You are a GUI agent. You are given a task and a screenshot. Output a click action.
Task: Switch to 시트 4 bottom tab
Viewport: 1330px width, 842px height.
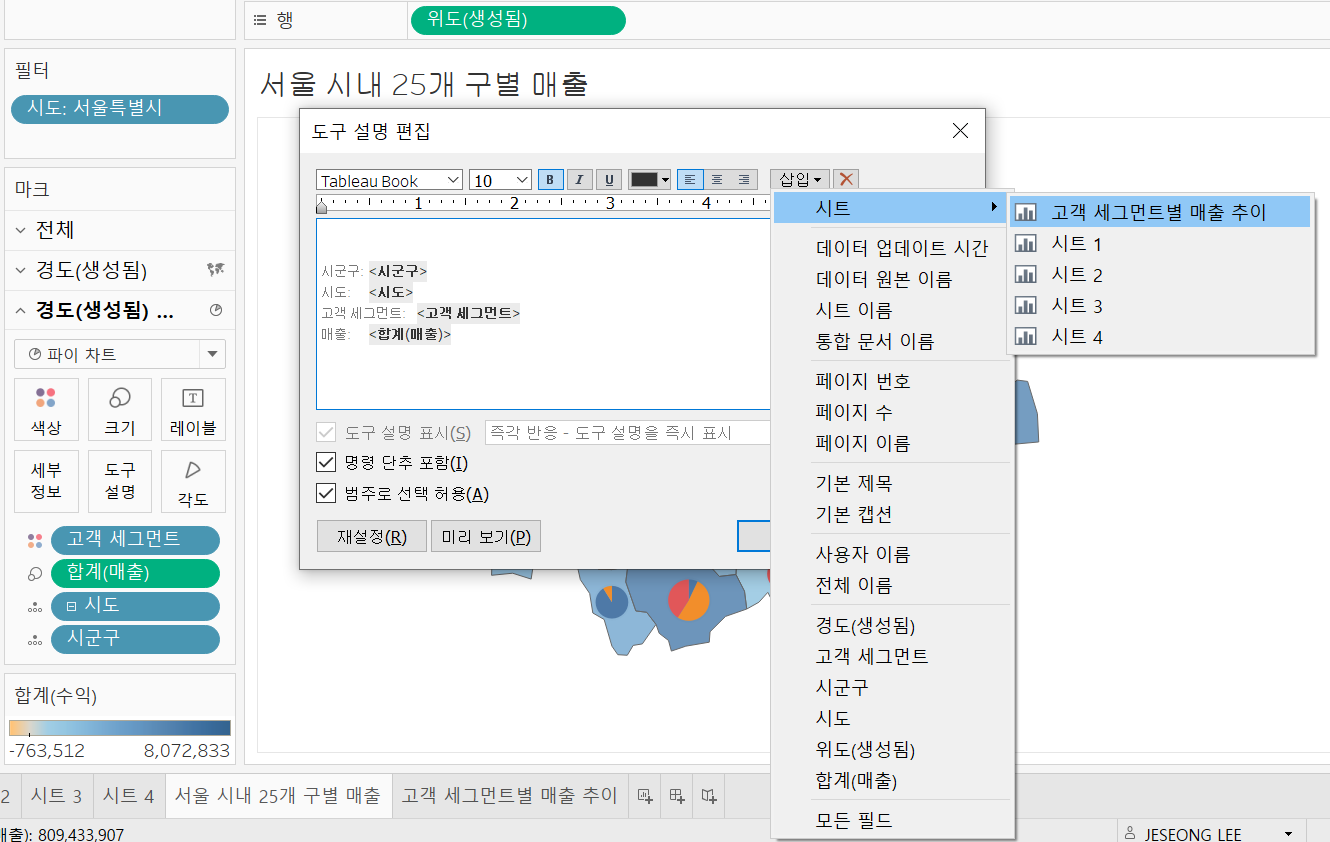[128, 796]
